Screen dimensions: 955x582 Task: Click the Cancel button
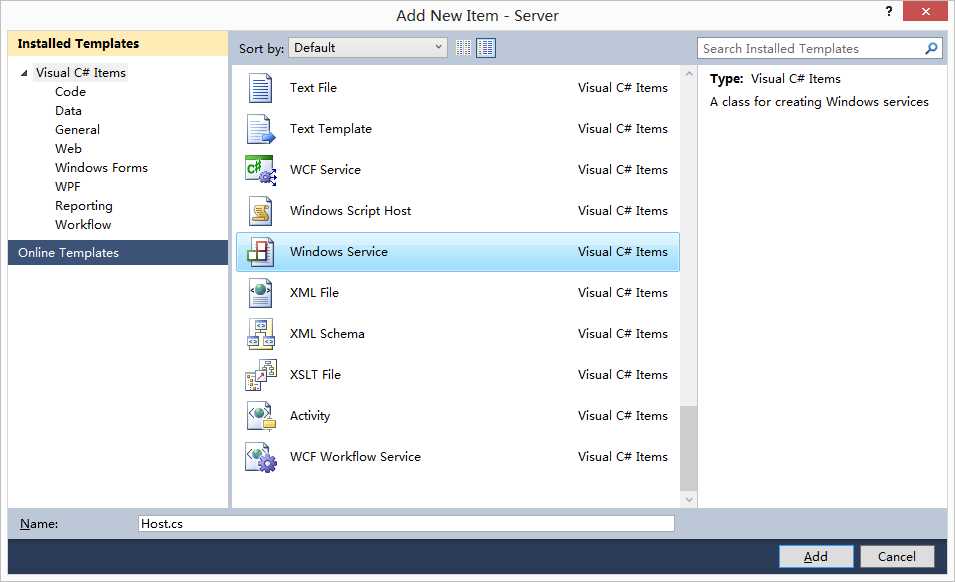[897, 556]
